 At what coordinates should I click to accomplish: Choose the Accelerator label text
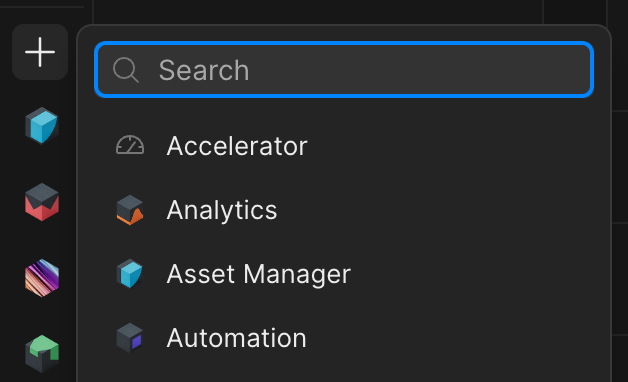237,146
